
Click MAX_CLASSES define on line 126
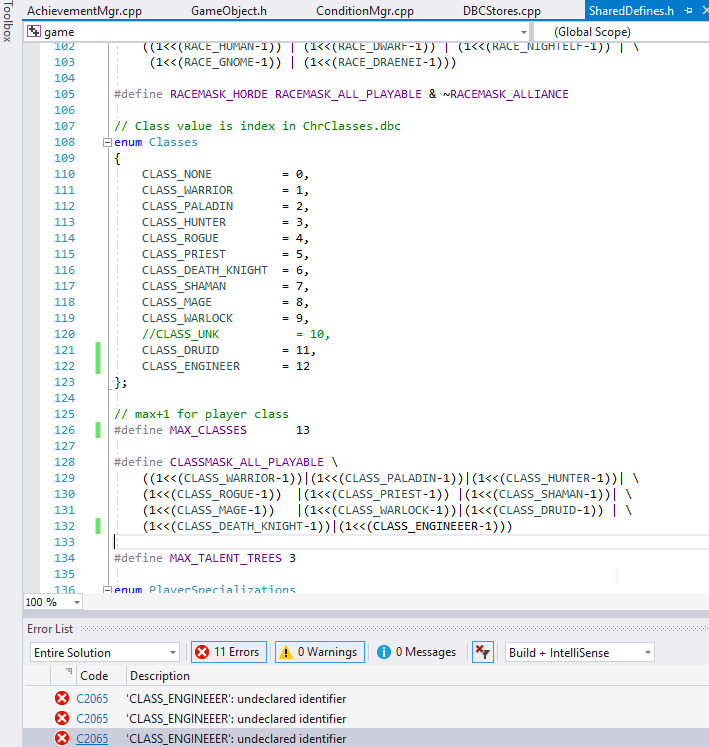click(x=208, y=430)
